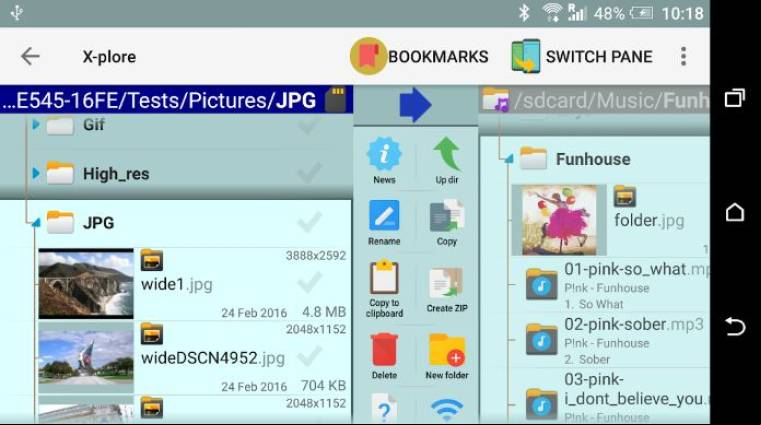Select the Rename tool
Screen dimensions: 761x425
tap(384, 215)
